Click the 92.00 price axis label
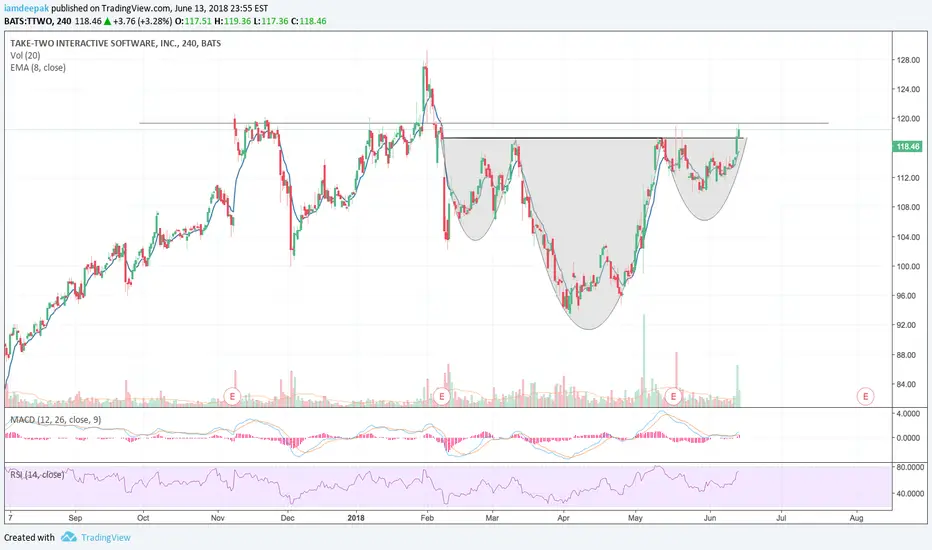Screen dimensions: 932x550 tap(908, 325)
